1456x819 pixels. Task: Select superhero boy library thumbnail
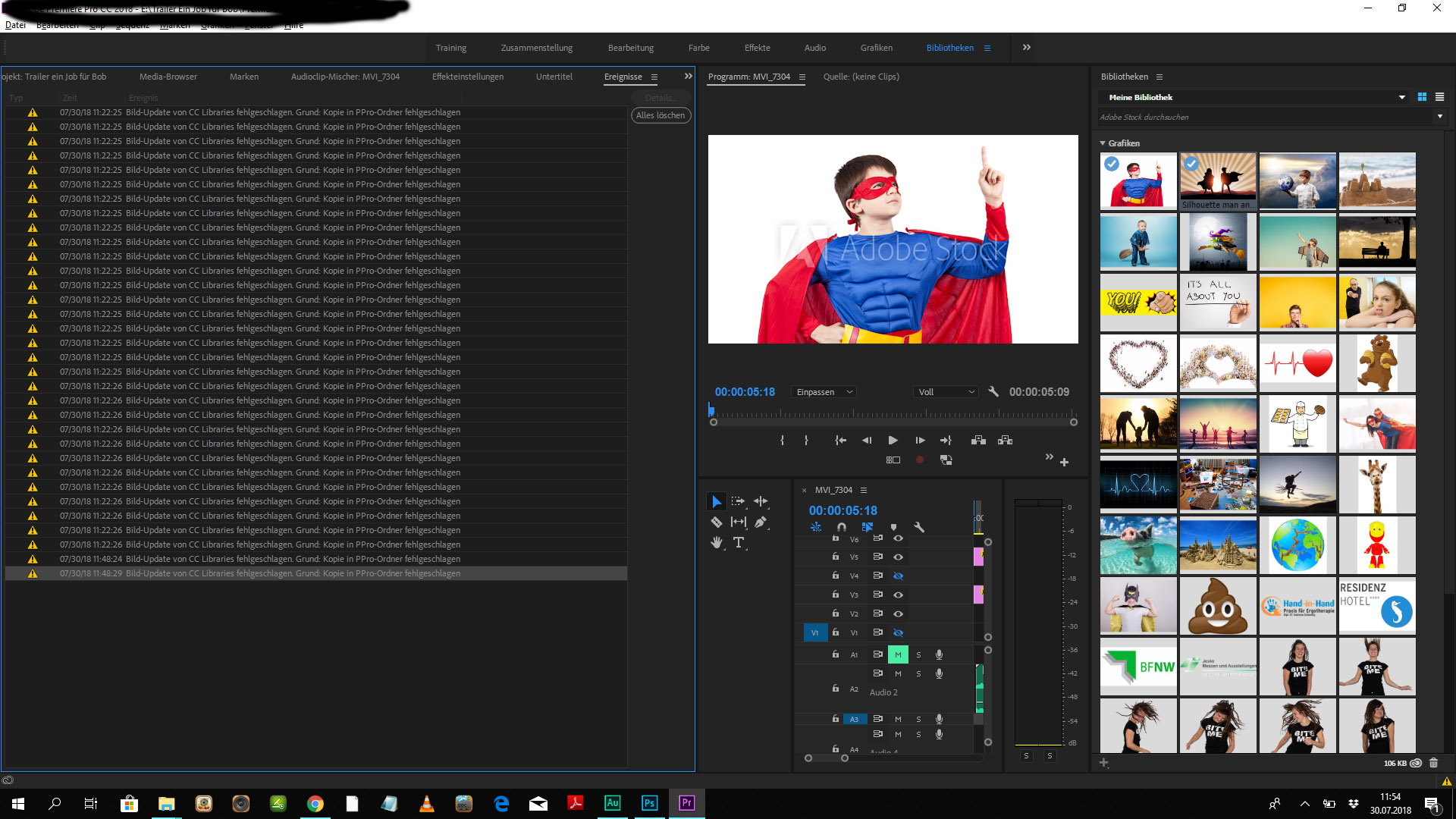pyautogui.click(x=1138, y=181)
